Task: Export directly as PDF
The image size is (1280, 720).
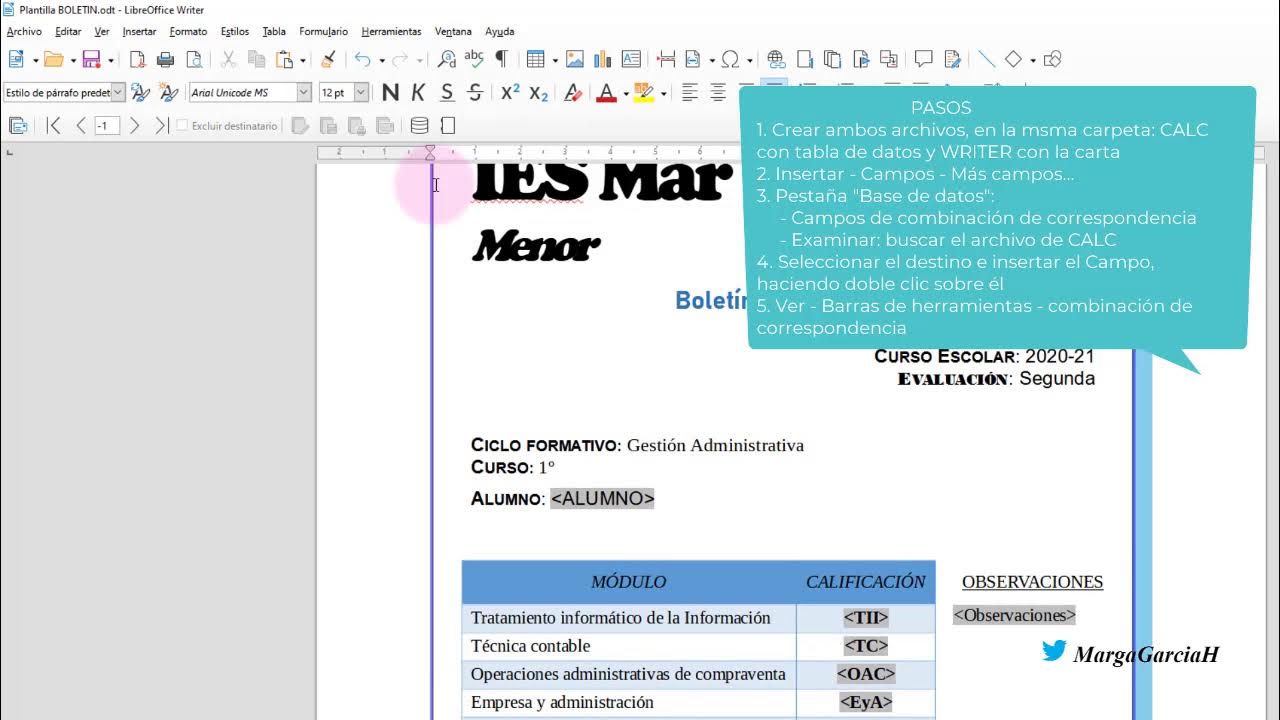Action: (x=138, y=60)
